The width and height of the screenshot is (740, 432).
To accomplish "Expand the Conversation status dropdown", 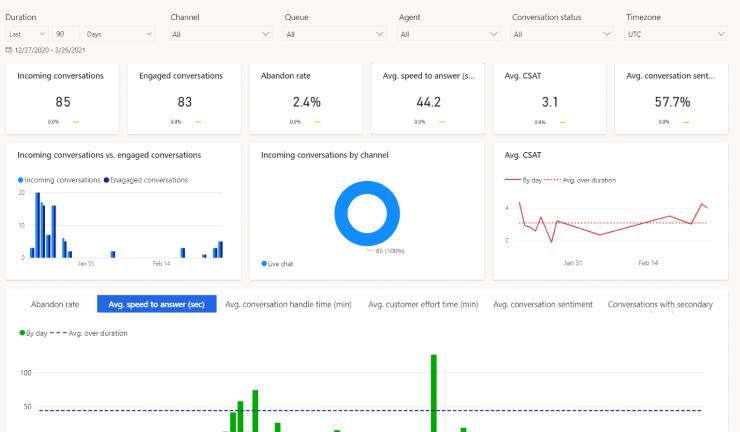I will (x=562, y=34).
